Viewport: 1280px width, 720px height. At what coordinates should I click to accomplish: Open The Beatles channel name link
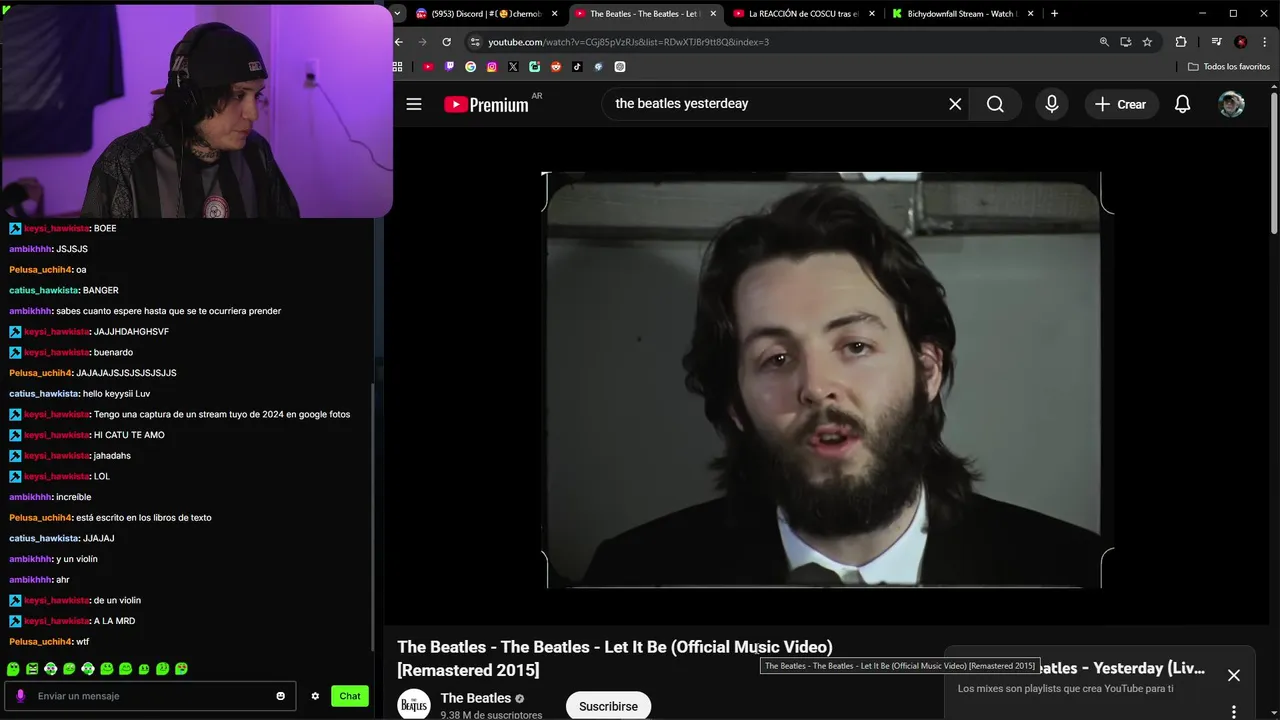point(476,698)
